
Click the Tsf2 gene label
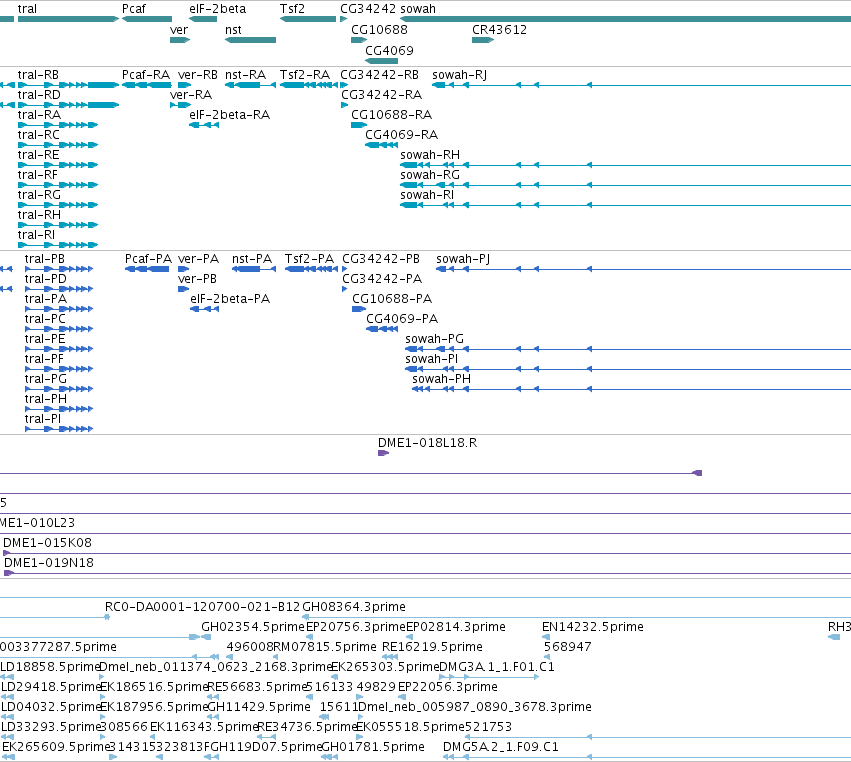pyautogui.click(x=292, y=9)
